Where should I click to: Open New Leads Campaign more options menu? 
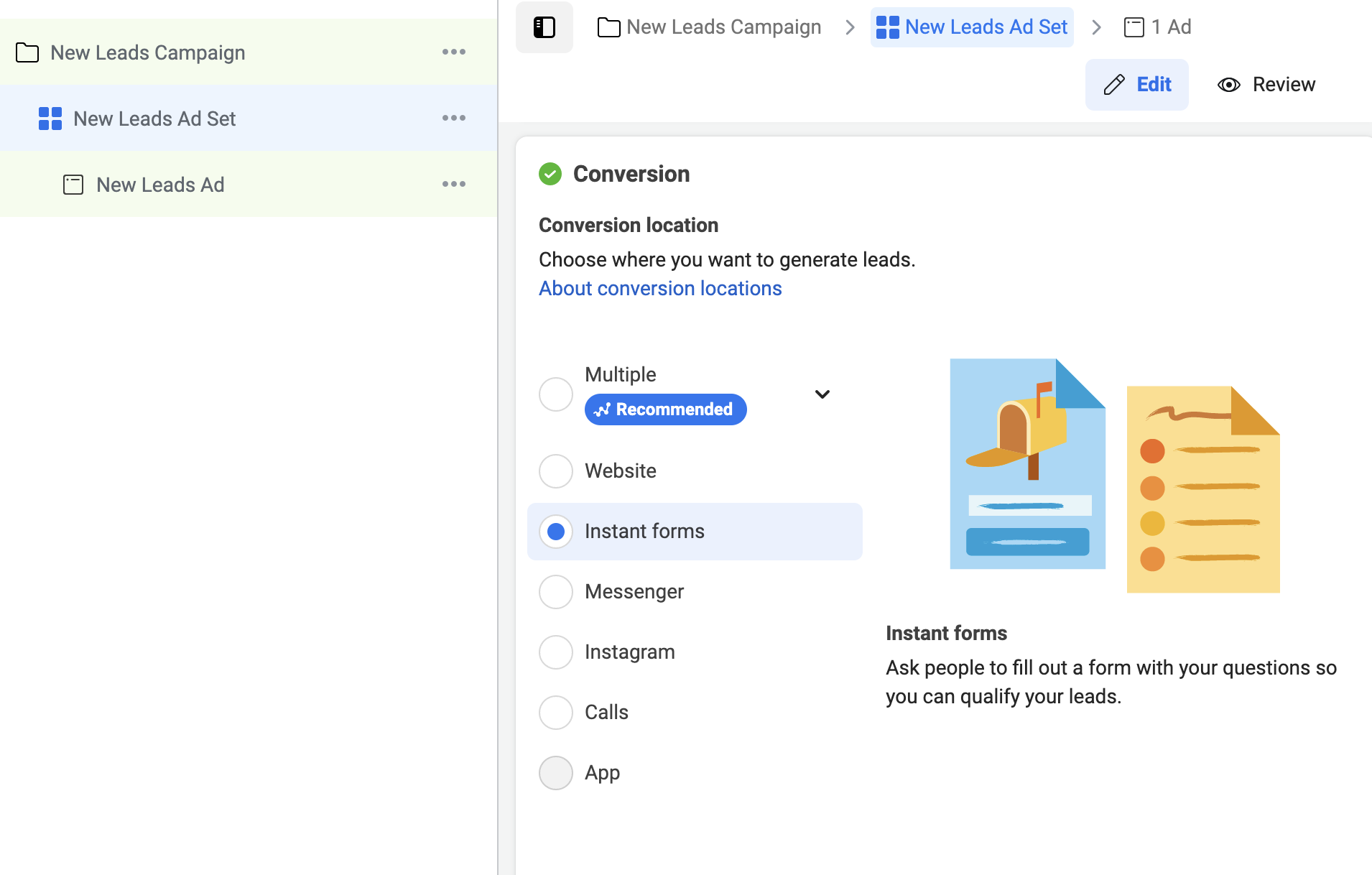pos(454,52)
